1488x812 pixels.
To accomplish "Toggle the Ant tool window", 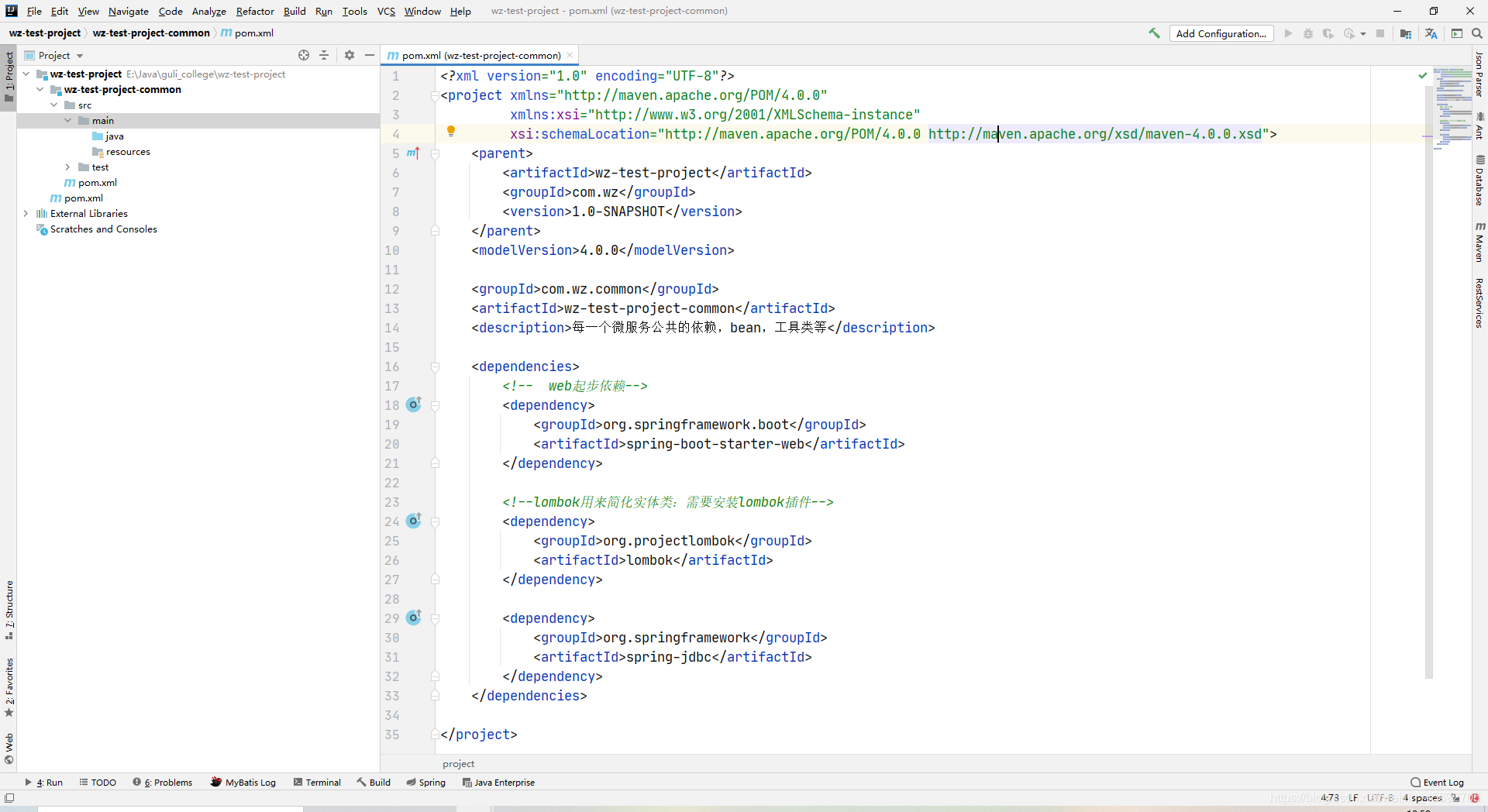I will (x=1479, y=126).
